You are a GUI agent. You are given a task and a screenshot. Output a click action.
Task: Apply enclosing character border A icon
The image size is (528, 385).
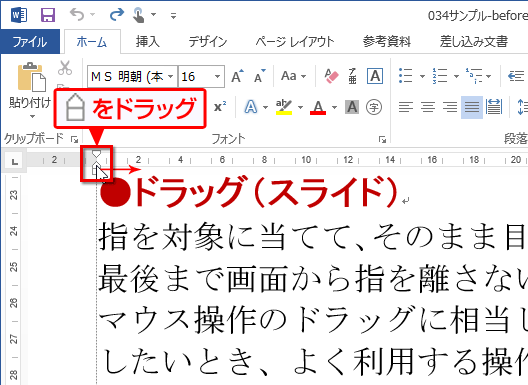[375, 76]
